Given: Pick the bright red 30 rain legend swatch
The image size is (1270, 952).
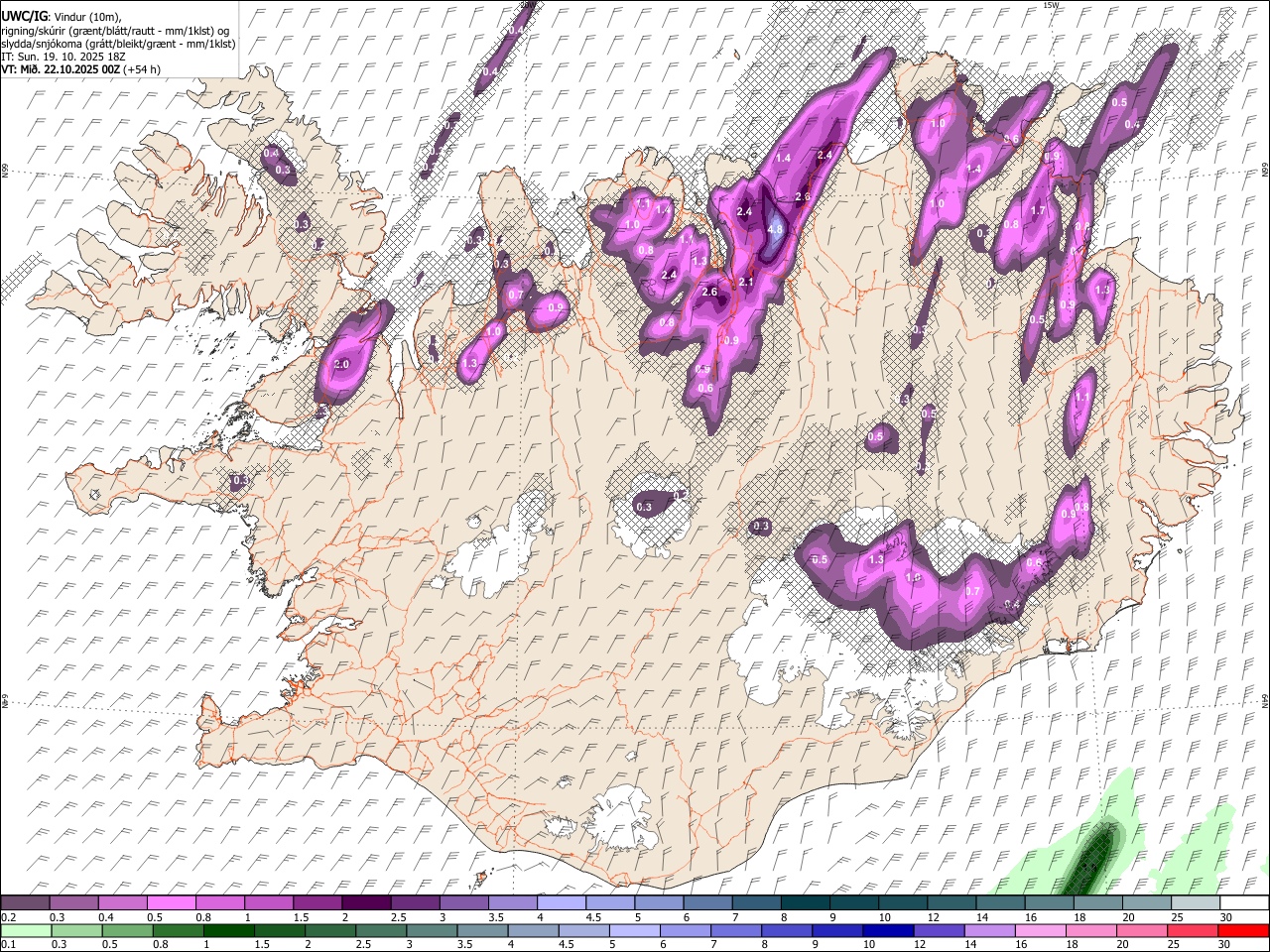Looking at the screenshot, I should pyautogui.click(x=1244, y=930).
